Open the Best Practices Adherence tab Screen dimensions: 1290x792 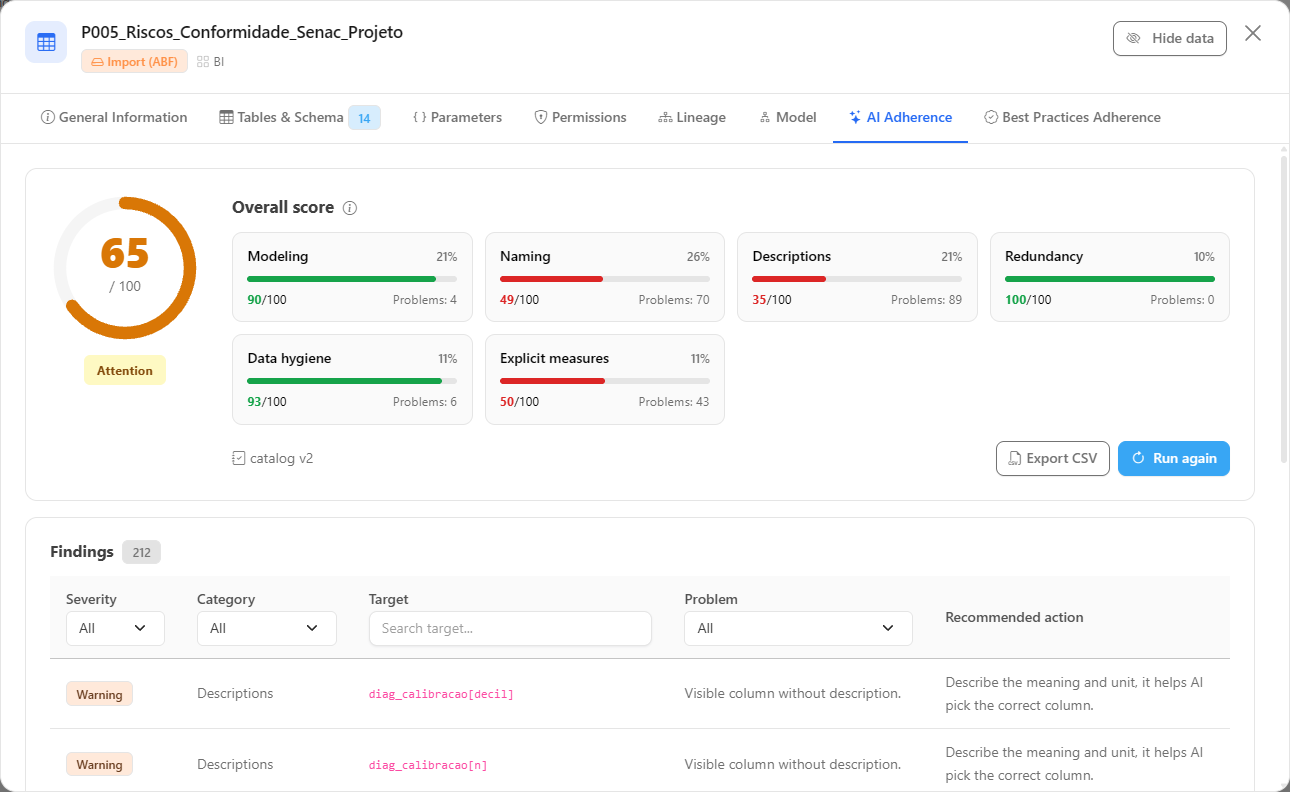tap(1072, 117)
